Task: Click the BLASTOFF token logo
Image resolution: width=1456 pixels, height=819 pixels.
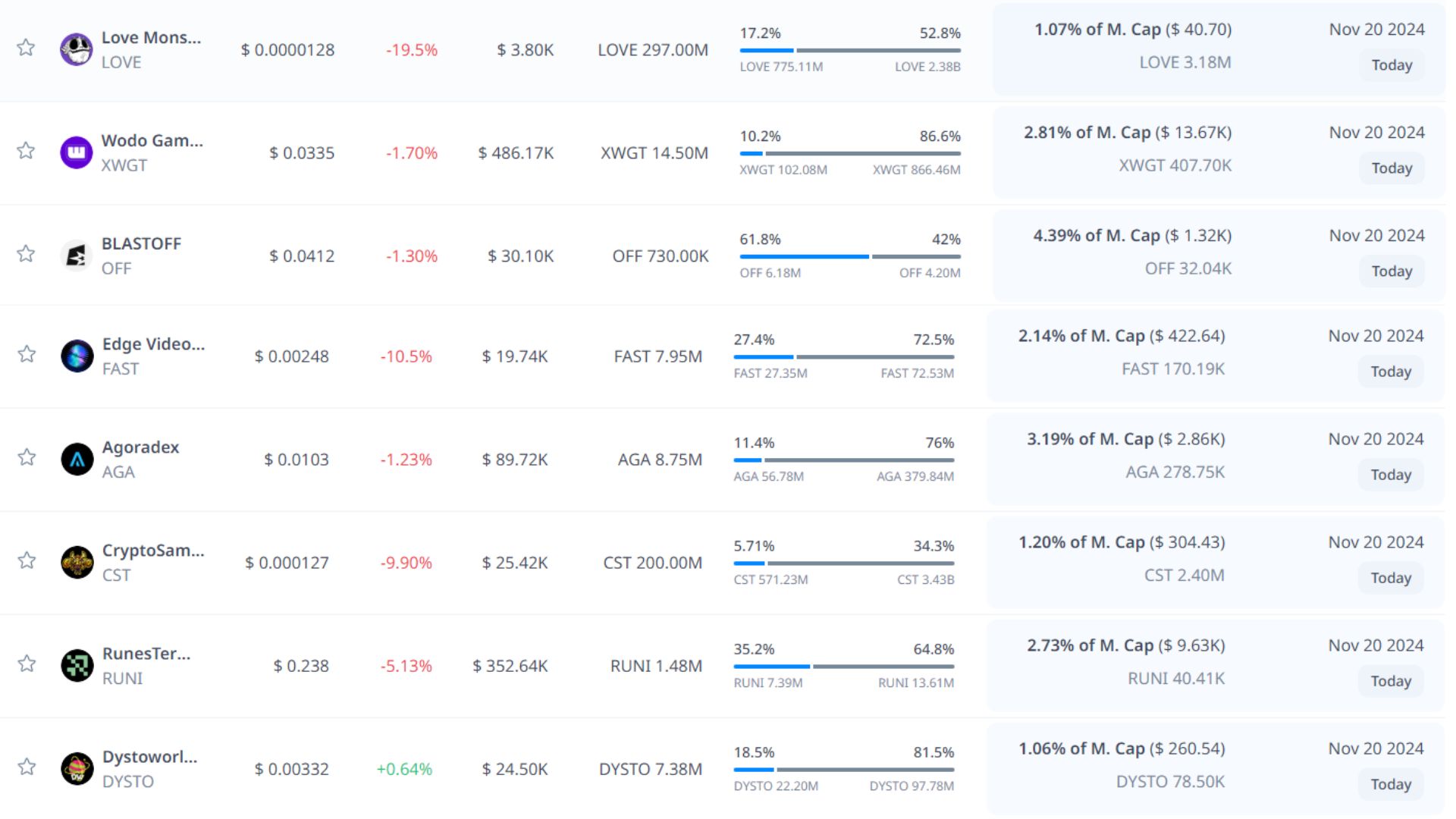Action: pos(76,256)
